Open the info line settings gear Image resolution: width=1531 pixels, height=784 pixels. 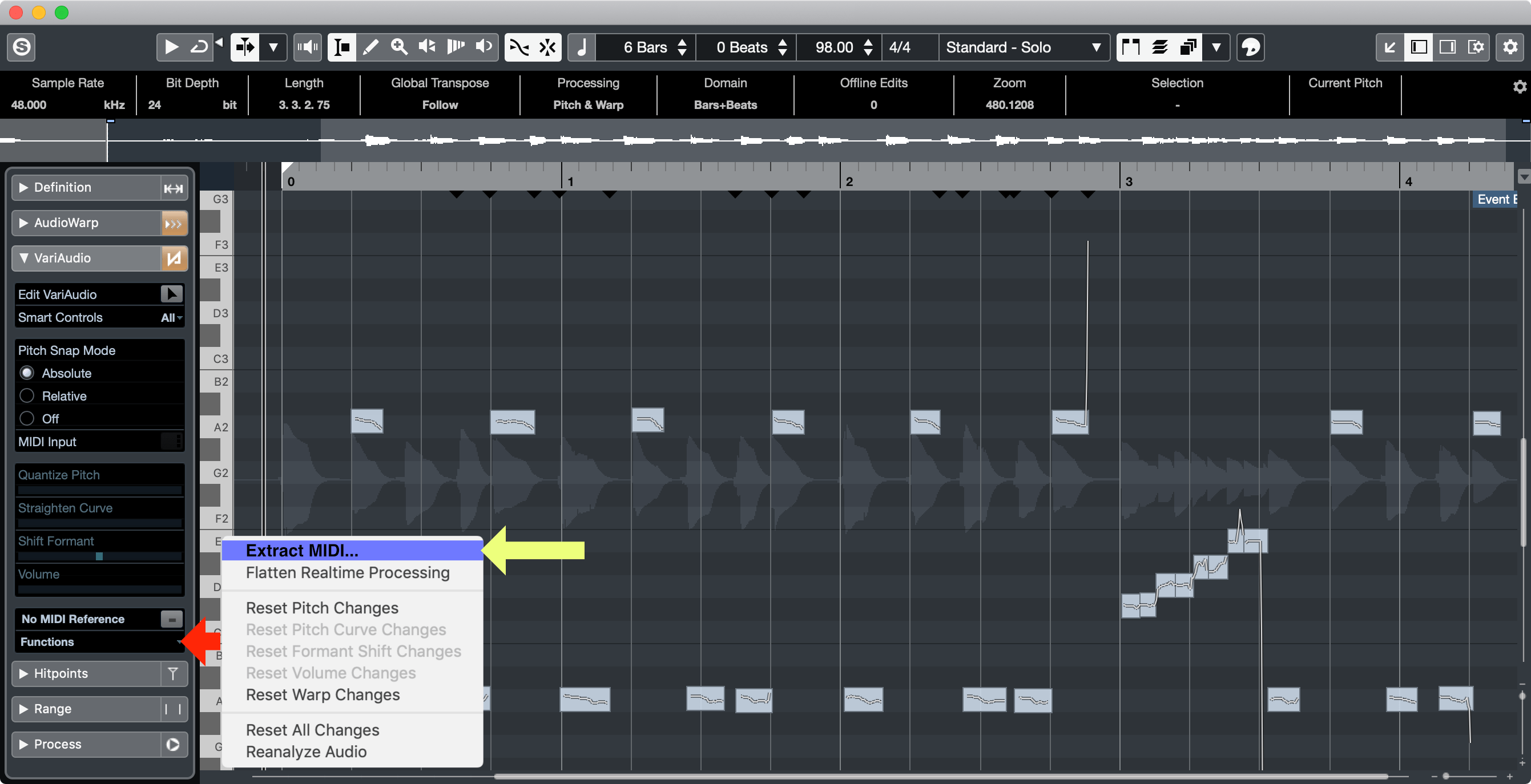pos(1519,87)
